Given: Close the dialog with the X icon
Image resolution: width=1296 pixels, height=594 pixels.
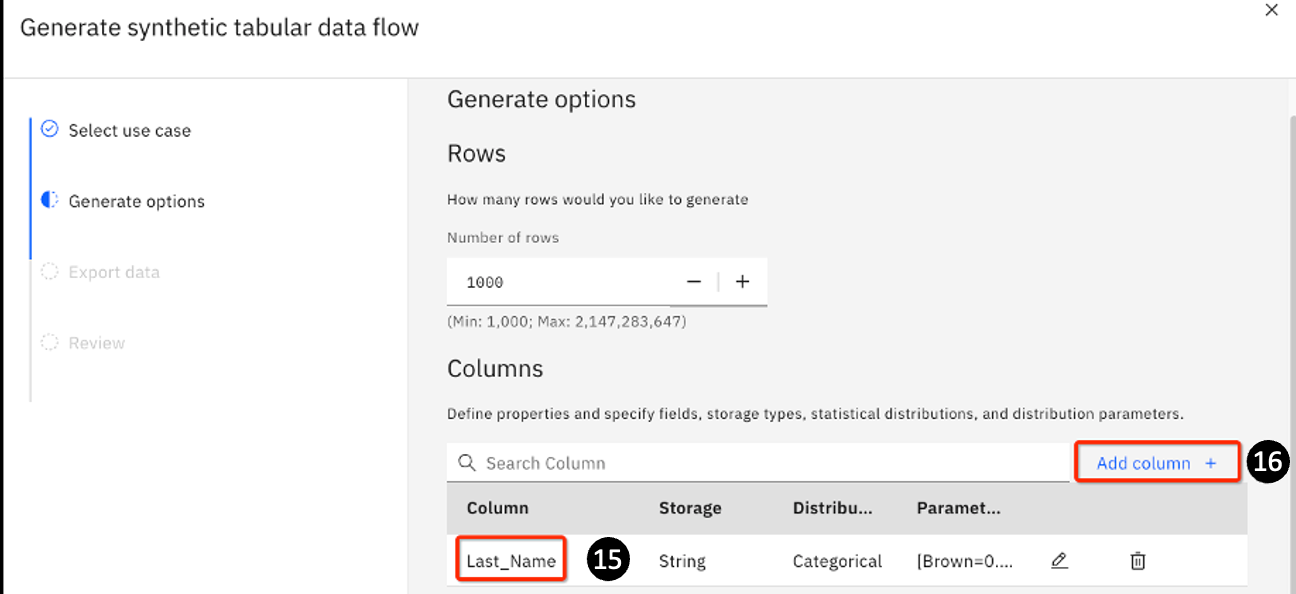Looking at the screenshot, I should (x=1271, y=11).
